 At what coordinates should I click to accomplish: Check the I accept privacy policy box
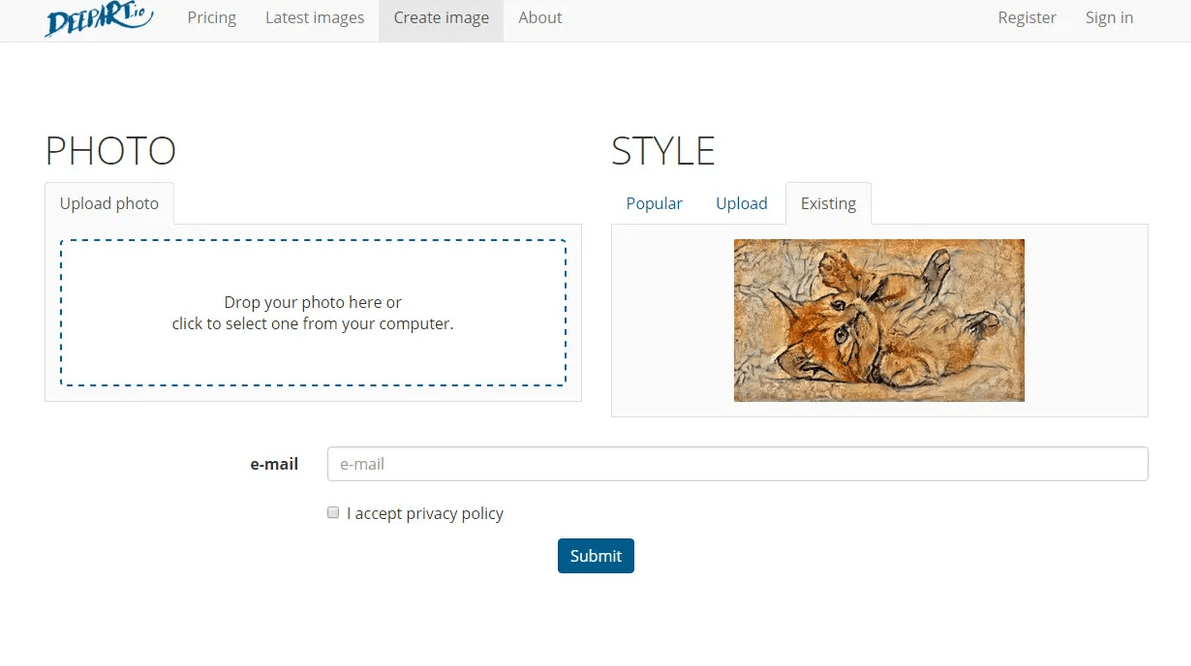(x=333, y=513)
